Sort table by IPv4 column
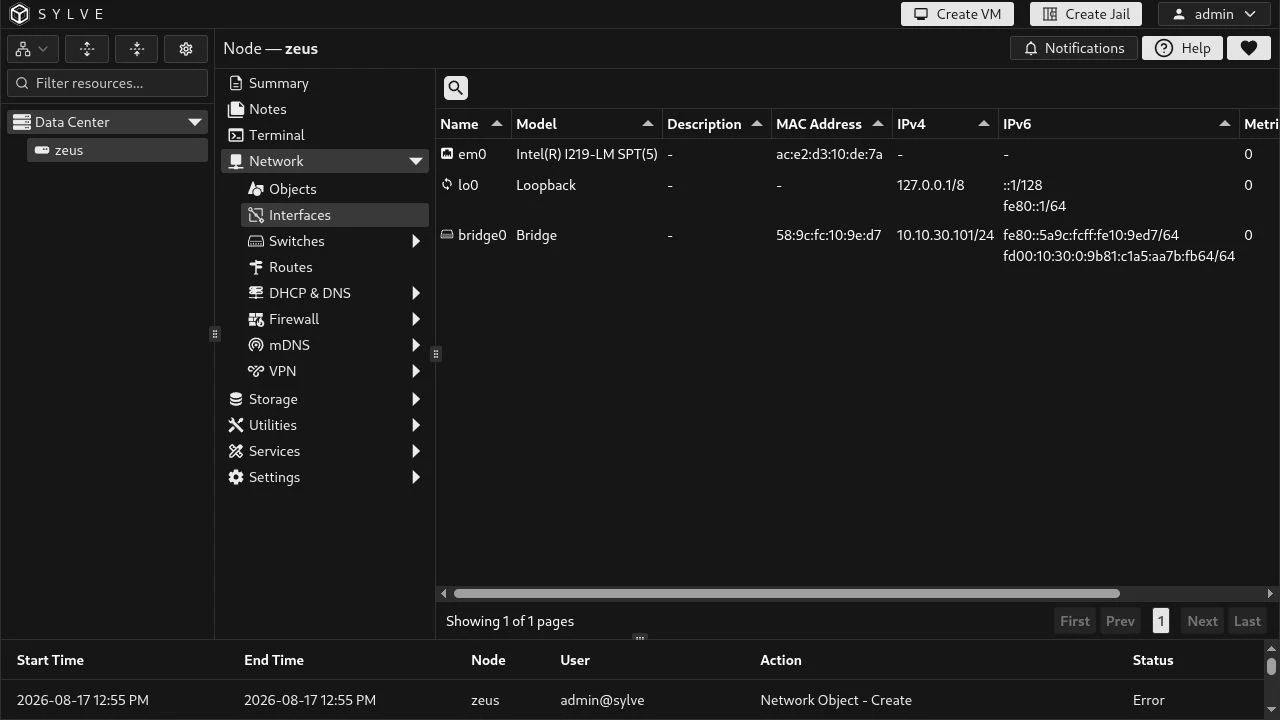The height and width of the screenshot is (720, 1280). pyautogui.click(x=944, y=124)
